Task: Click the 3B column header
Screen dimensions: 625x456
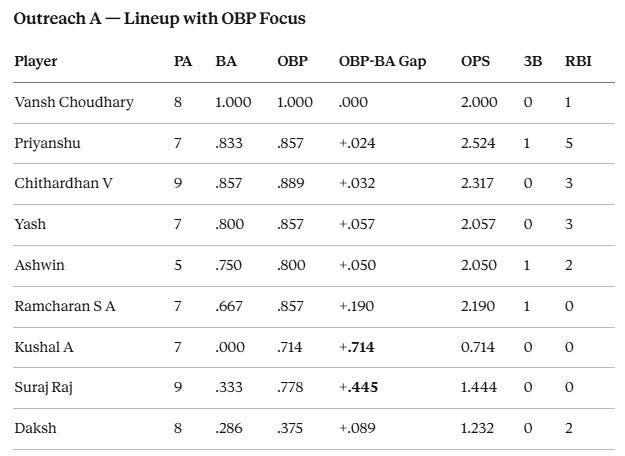Action: 533,61
